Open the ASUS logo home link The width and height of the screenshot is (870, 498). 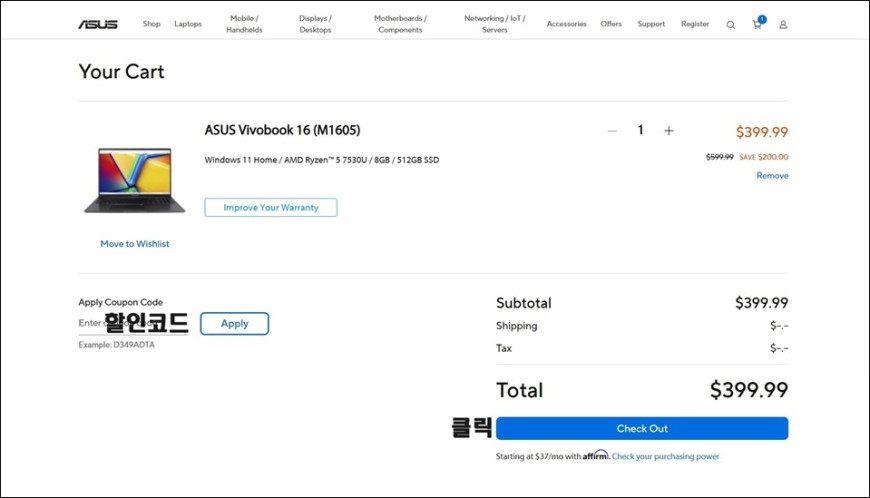[98, 24]
